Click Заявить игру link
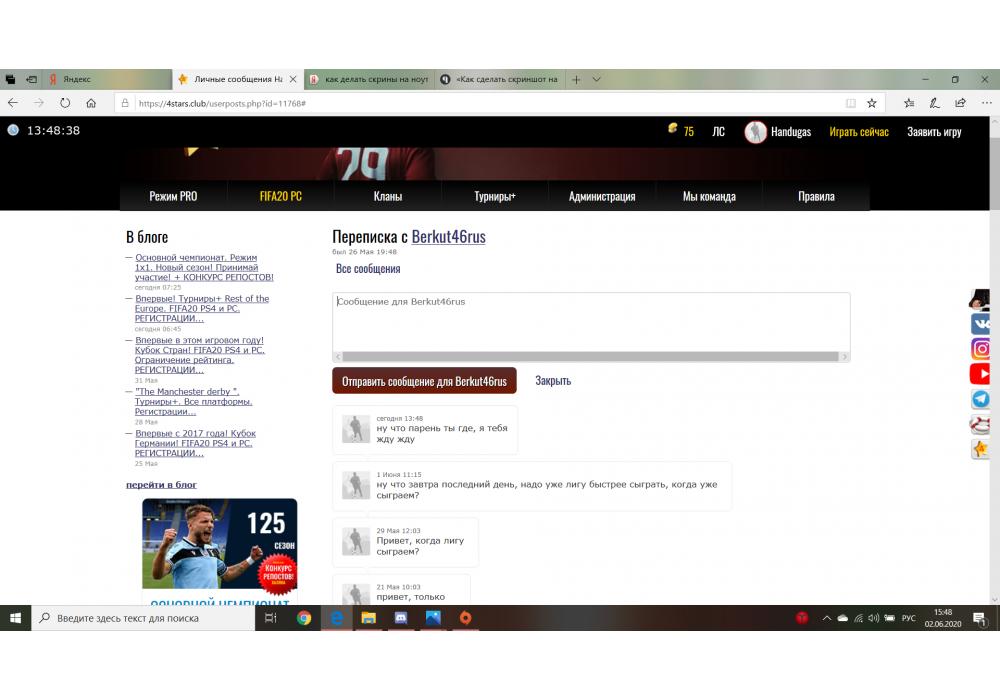This screenshot has height=700, width=1000. [x=934, y=132]
